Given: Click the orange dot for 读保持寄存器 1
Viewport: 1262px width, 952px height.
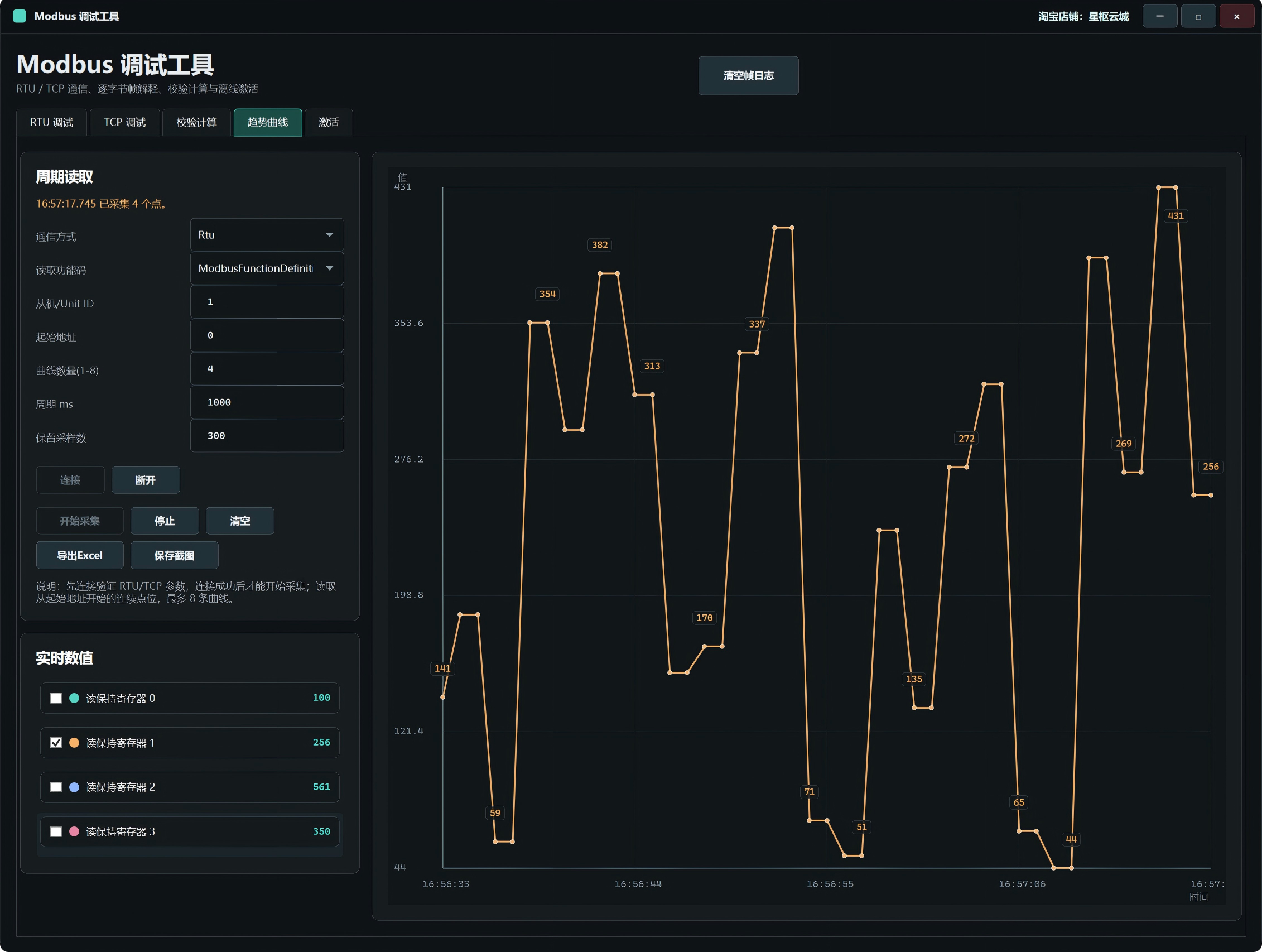Looking at the screenshot, I should pos(74,743).
